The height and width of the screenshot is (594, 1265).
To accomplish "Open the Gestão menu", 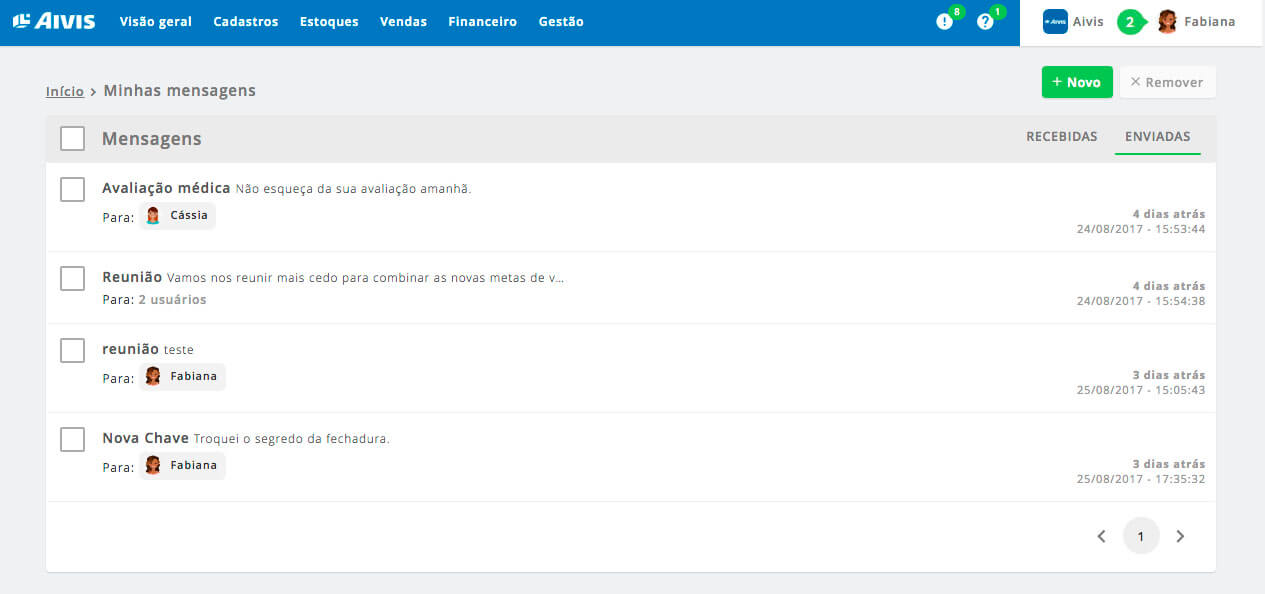I will click(561, 21).
